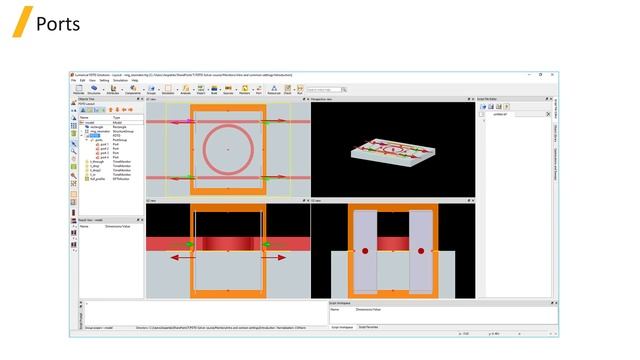Screen dimensions: 640x360
Task: Collapse the ports group node
Action: point(87,140)
